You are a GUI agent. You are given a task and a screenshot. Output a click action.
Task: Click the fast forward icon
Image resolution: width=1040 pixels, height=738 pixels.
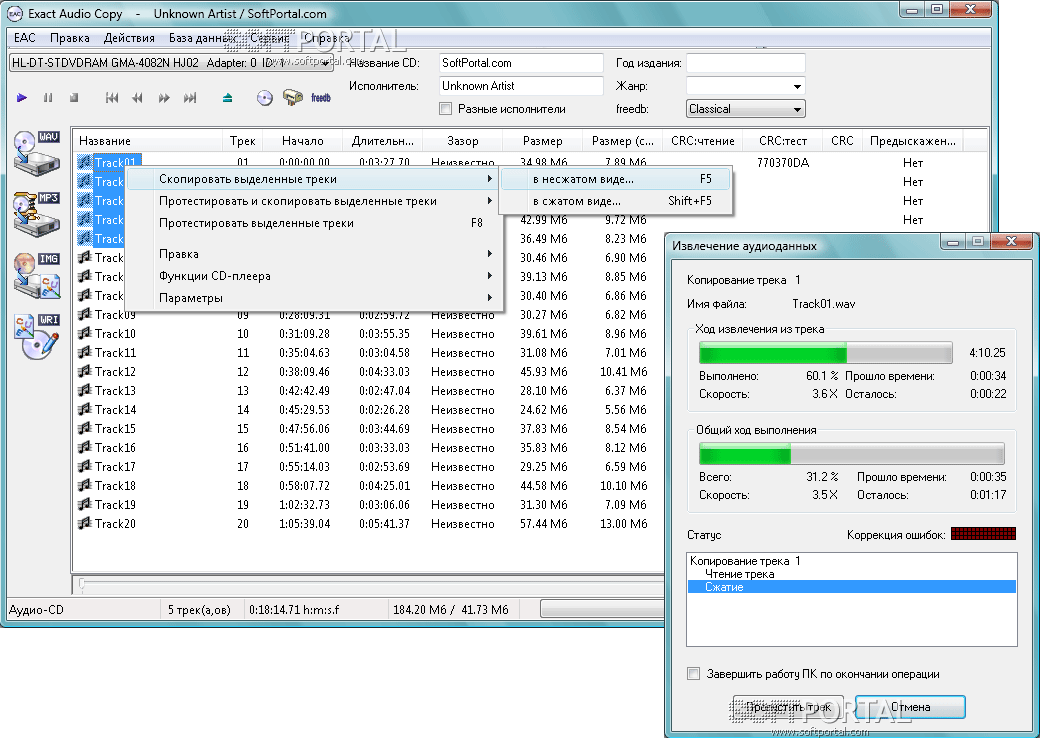[164, 97]
